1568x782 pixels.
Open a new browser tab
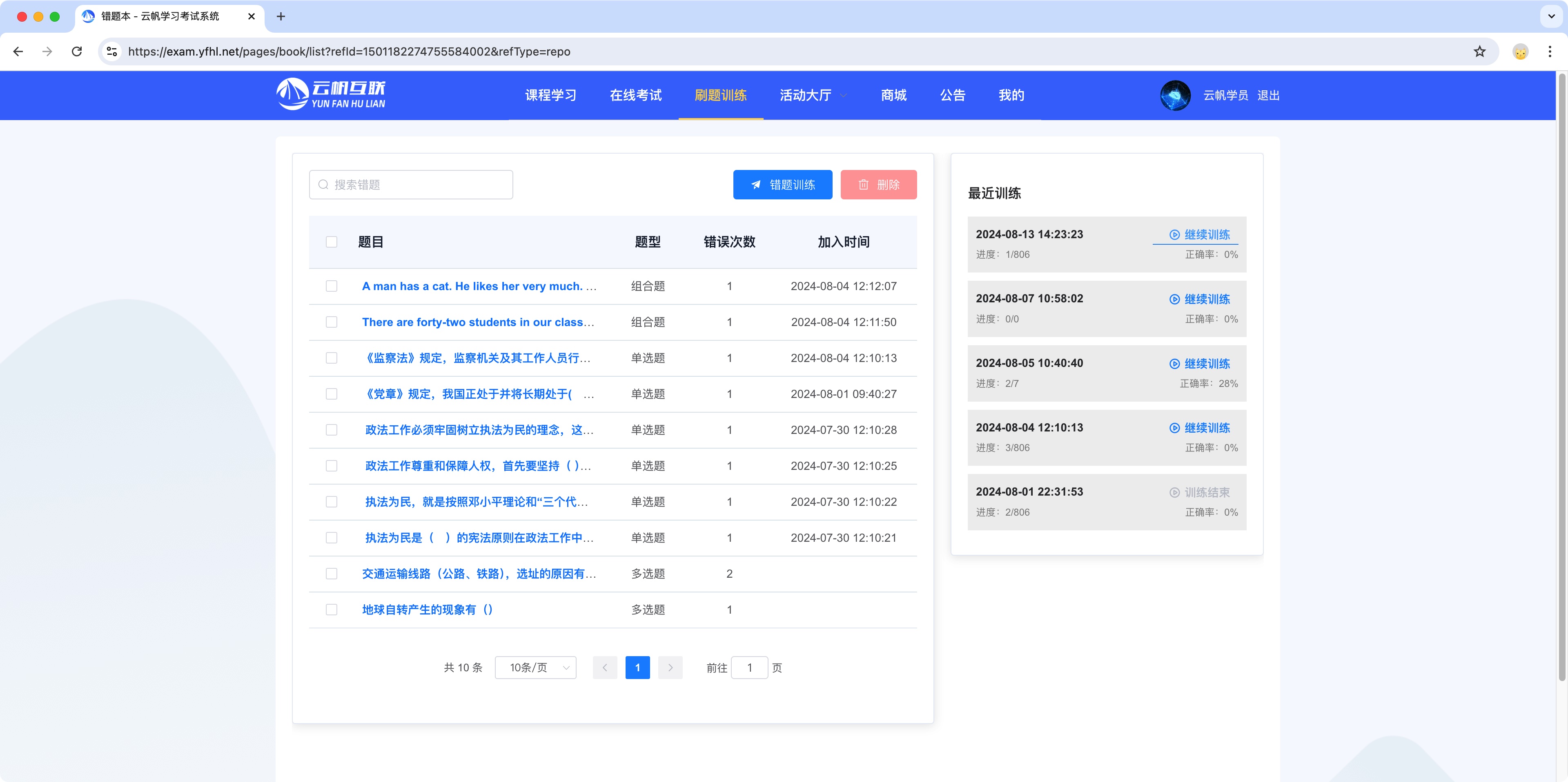281,16
